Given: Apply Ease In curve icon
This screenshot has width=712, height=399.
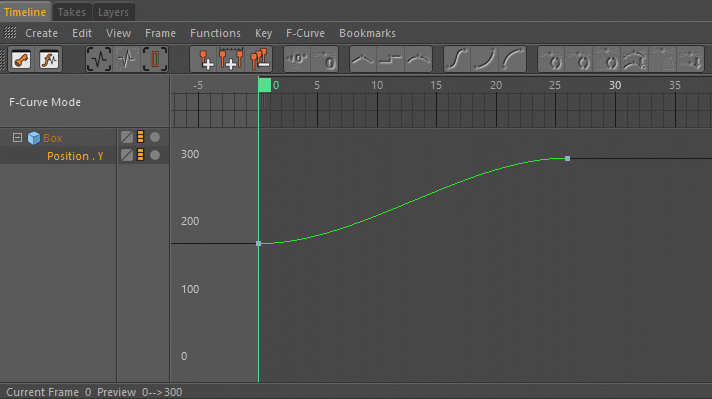Looking at the screenshot, I should click(485, 59).
